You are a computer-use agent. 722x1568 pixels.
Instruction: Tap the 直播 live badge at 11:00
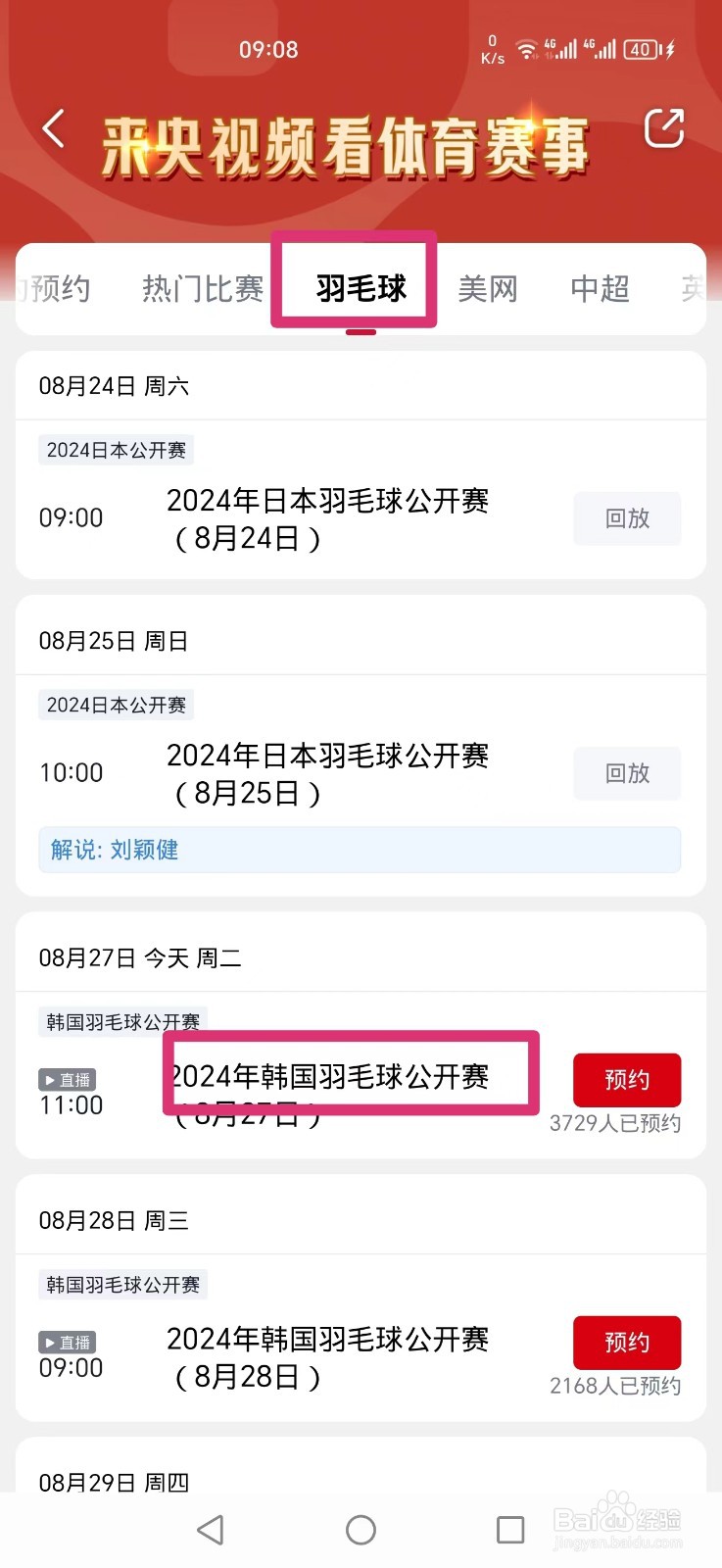pyautogui.click(x=68, y=1080)
